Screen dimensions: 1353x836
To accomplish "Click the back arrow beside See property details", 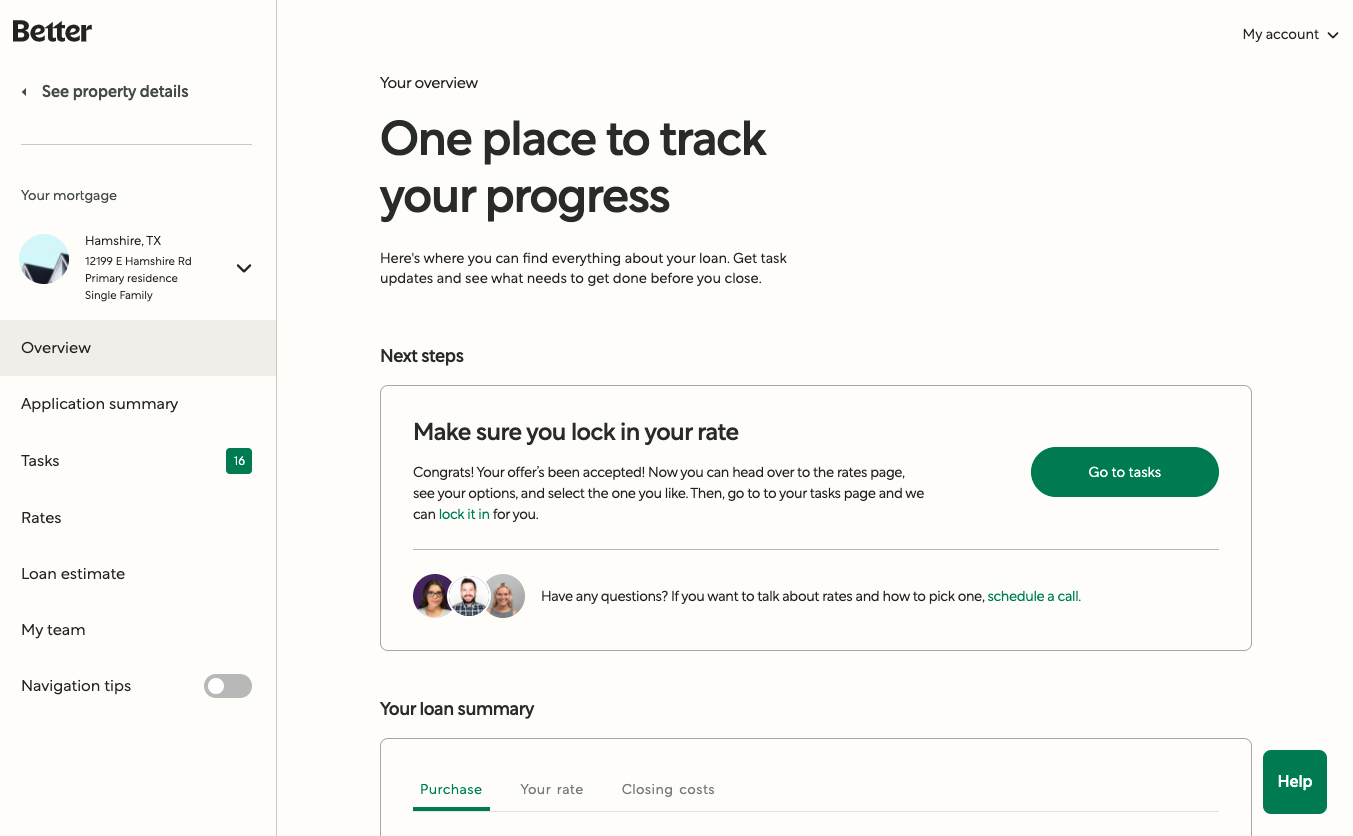I will [24, 92].
